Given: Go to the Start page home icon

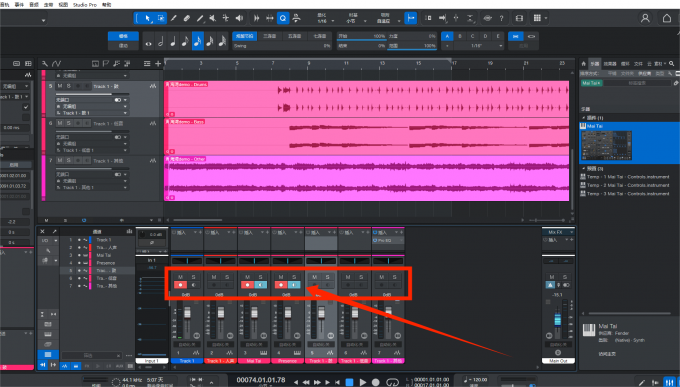Looking at the screenshot, I should [x=667, y=18].
